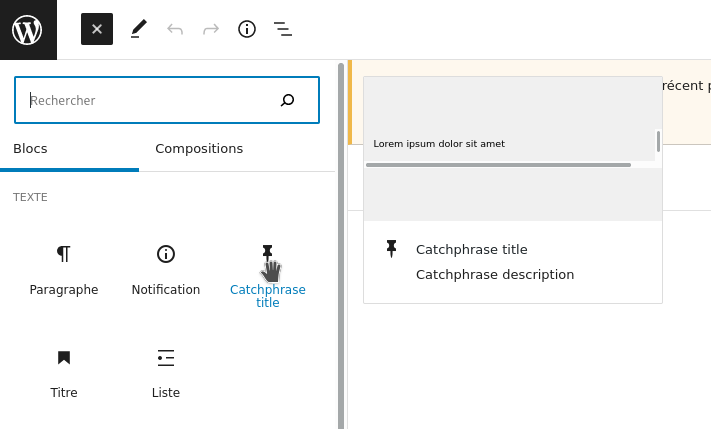The image size is (711, 429).
Task: Insert the Notification block
Action: tap(166, 271)
